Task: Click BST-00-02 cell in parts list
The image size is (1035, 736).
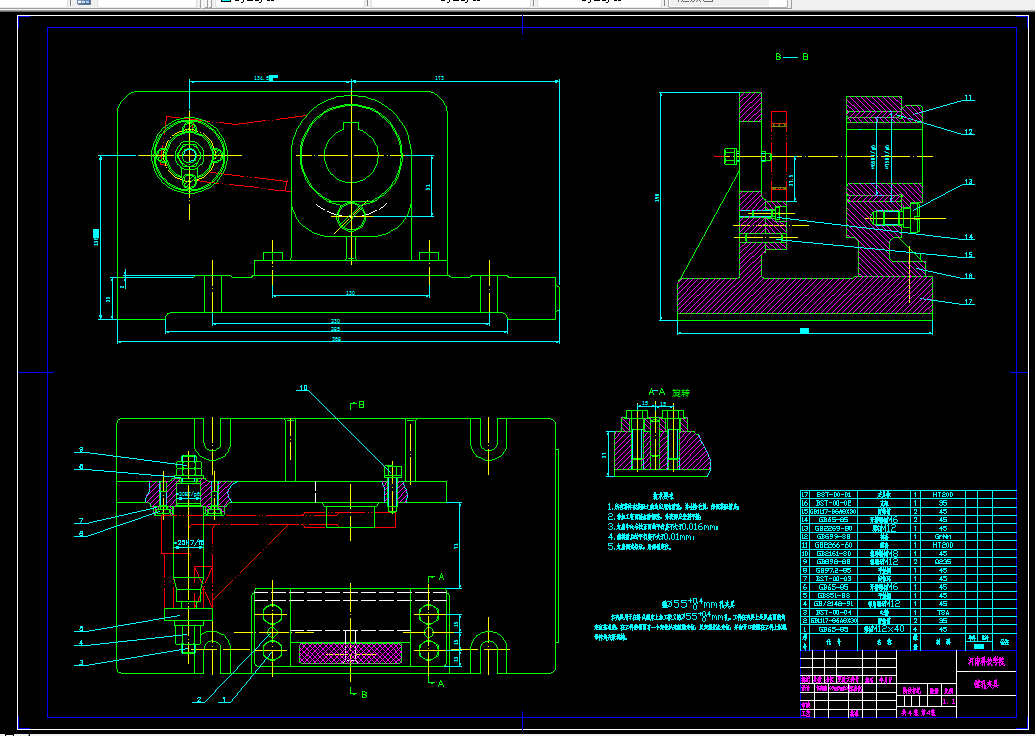Action: coord(833,503)
